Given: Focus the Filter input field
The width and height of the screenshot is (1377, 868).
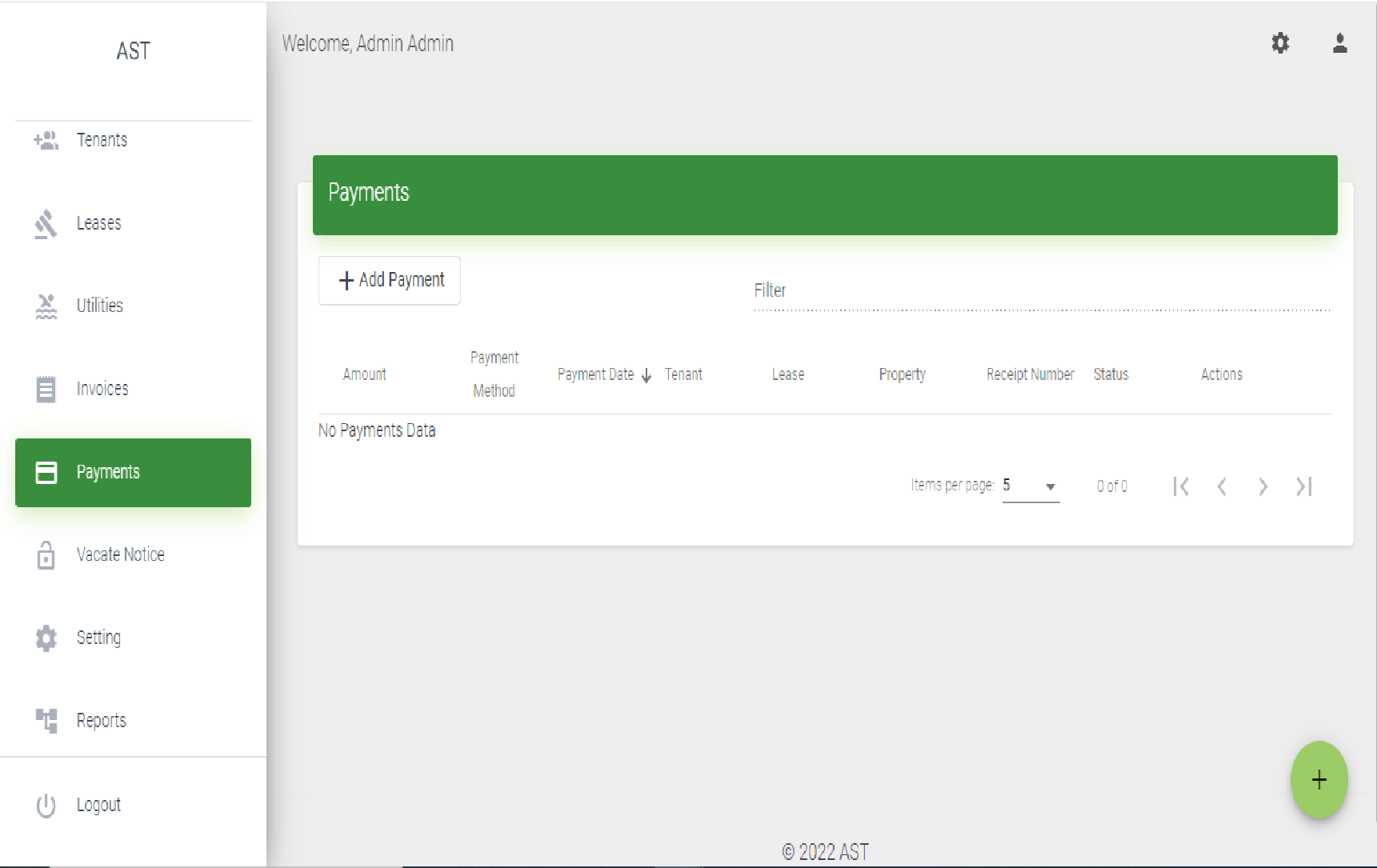Looking at the screenshot, I should point(1040,291).
